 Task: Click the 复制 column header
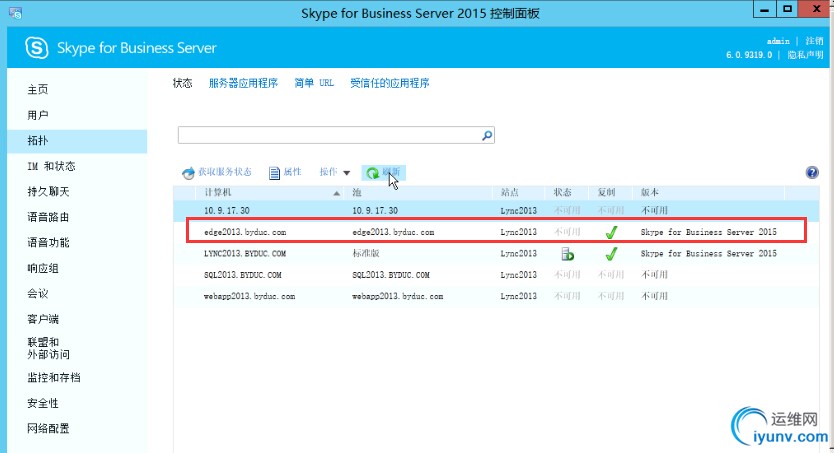(x=606, y=192)
